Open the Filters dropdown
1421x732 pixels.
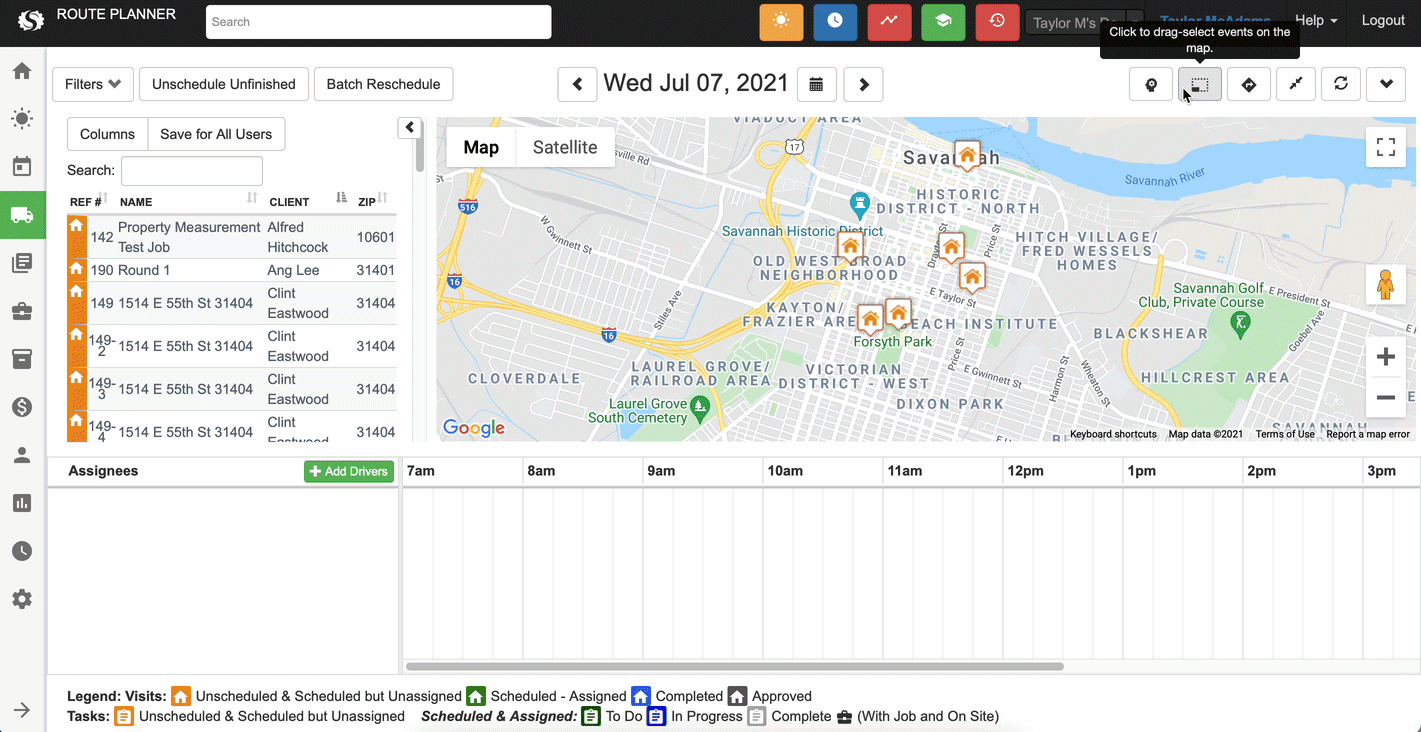click(93, 85)
